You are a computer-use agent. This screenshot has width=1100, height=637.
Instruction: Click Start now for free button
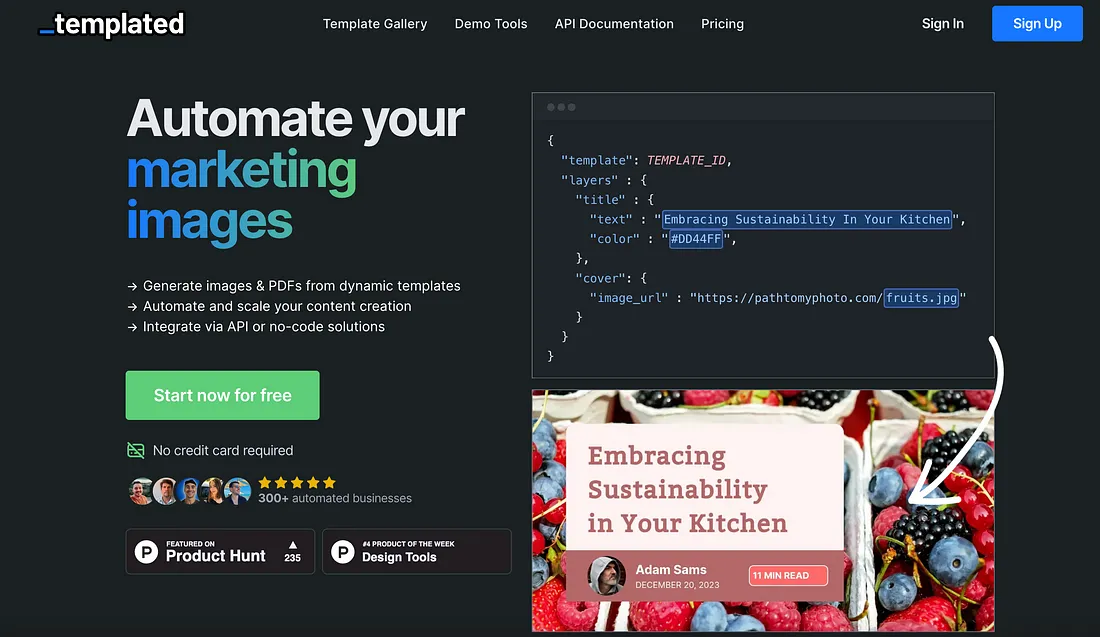[x=222, y=395]
